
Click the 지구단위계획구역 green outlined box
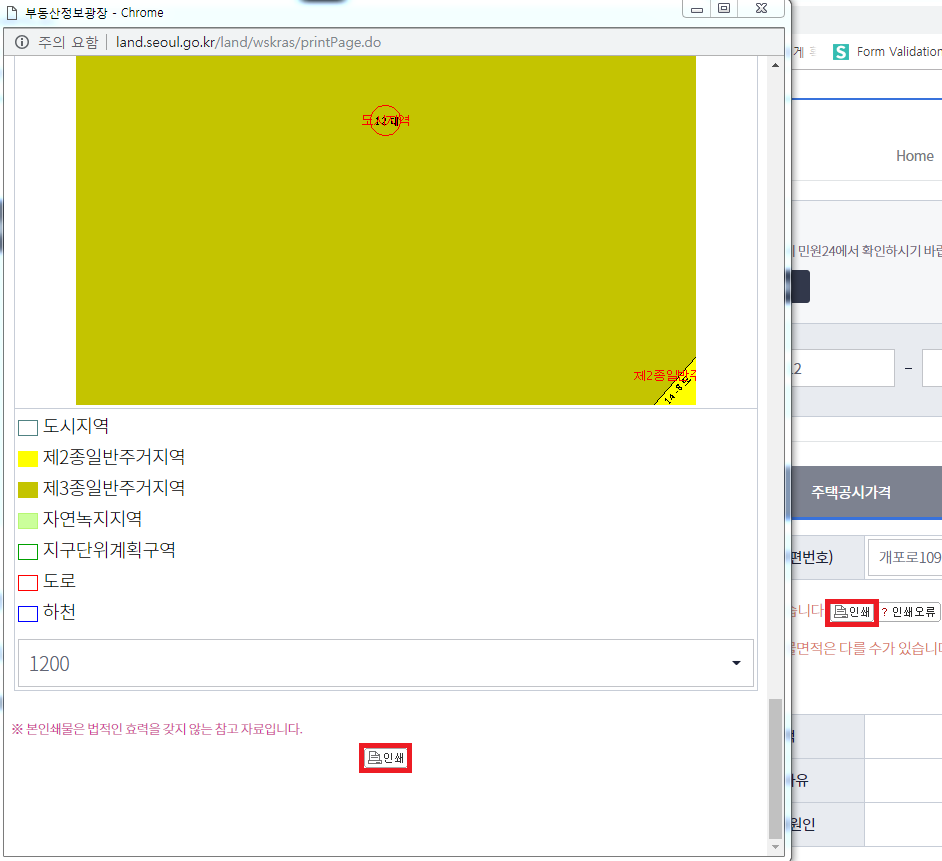[28, 552]
